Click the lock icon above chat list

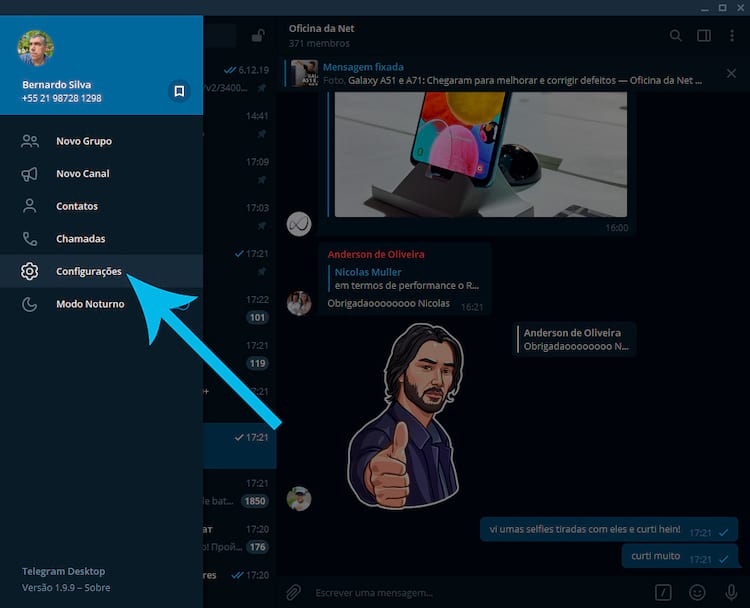[257, 37]
